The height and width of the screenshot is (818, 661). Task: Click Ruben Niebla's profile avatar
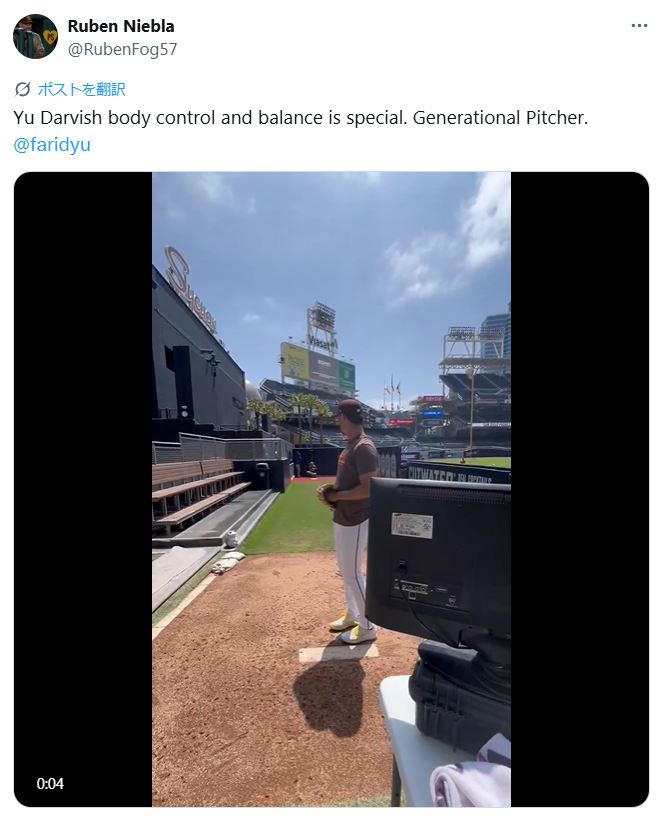click(35, 37)
